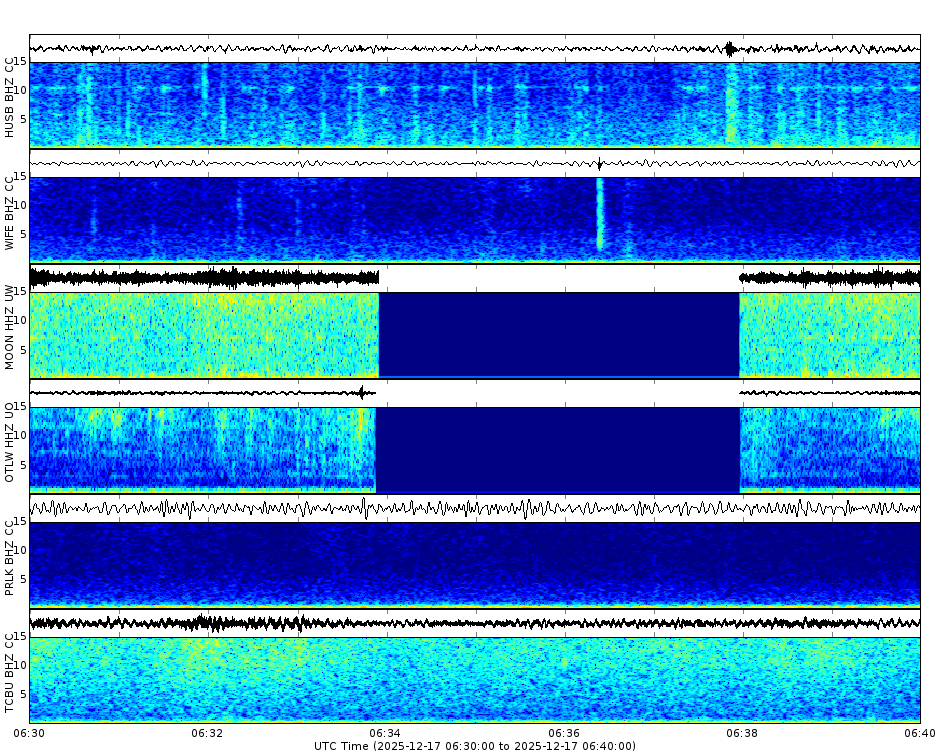This screenshot has height=756, width=950.
Task: Click the UTC Time axis title text
Action: 340,745
